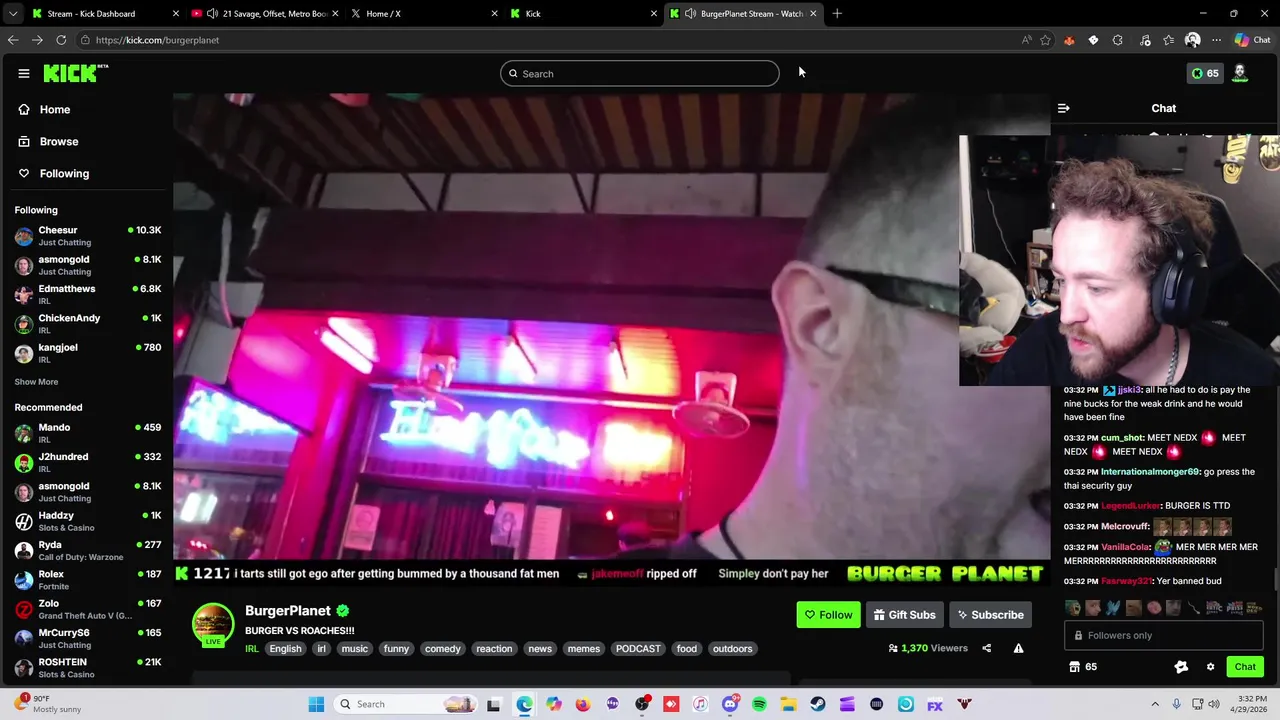The height and width of the screenshot is (720, 1280).
Task: Open the 90°F weather widget
Action: pyautogui.click(x=48, y=704)
